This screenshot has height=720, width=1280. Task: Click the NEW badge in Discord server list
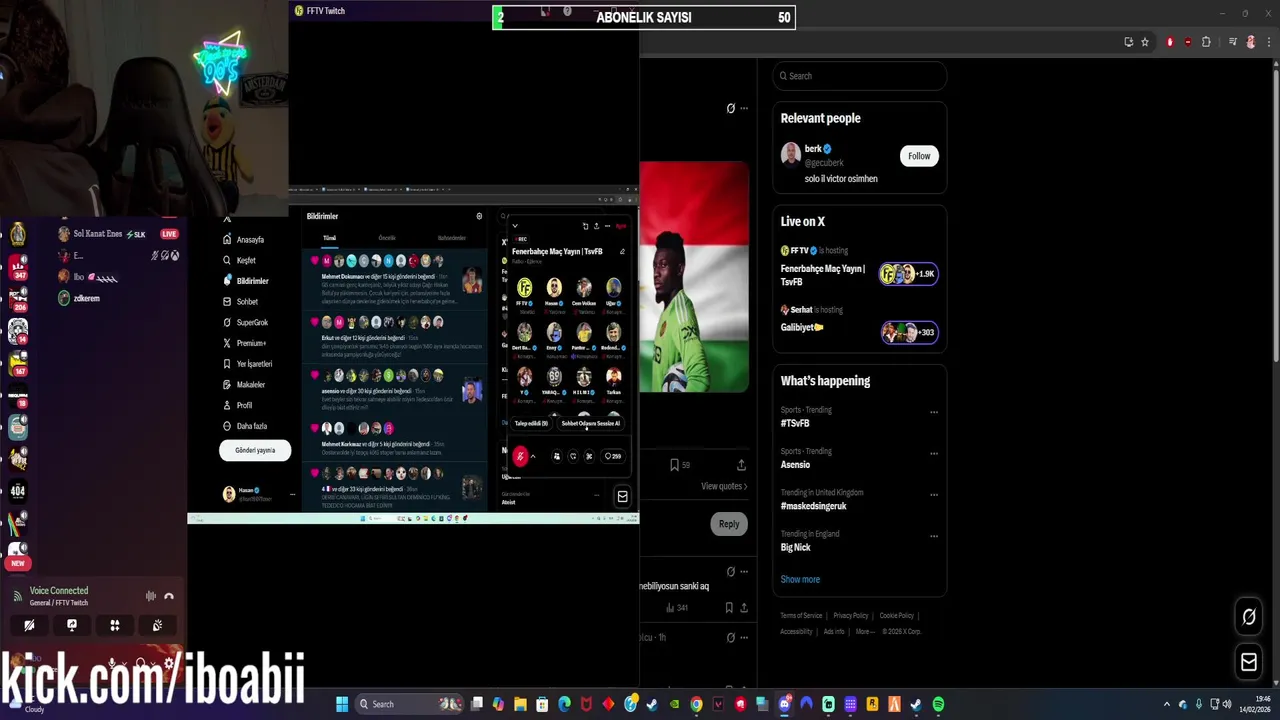[17, 563]
